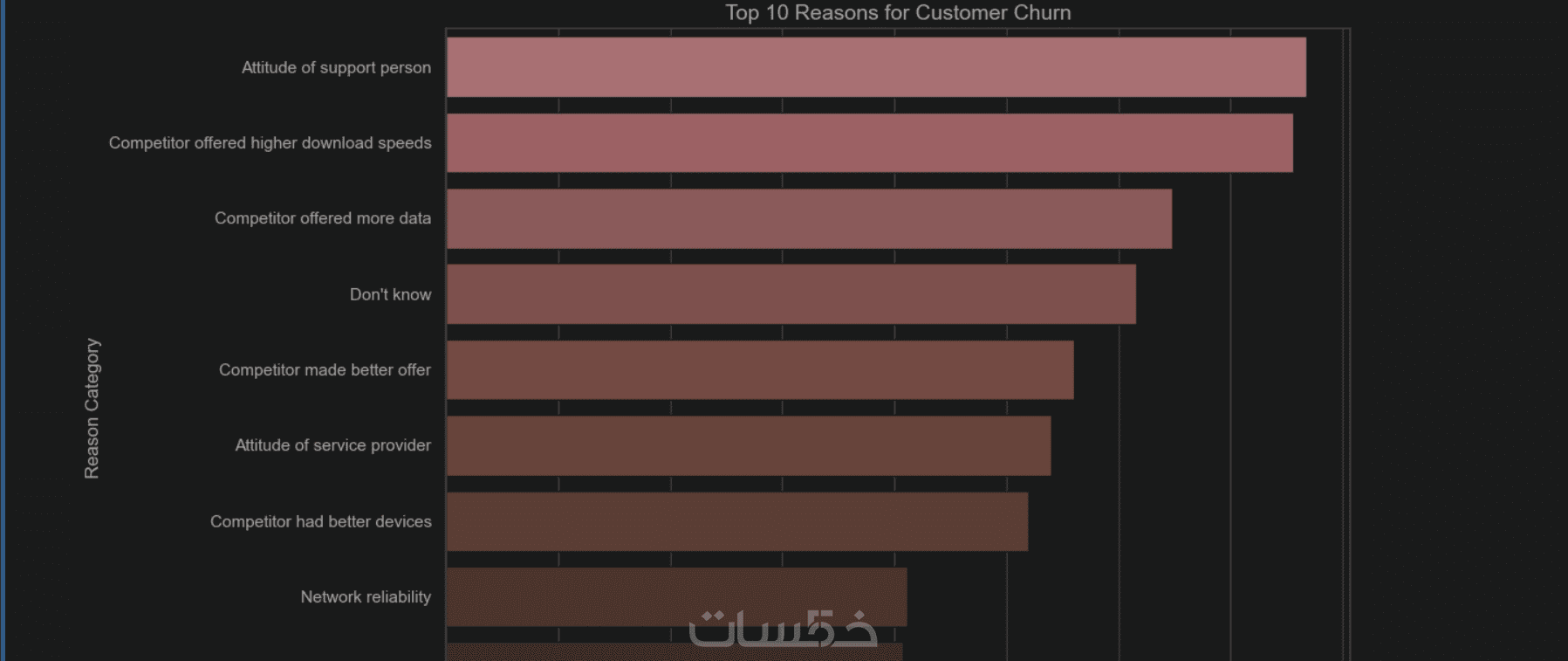Click the Competitor made better offer label
Image resolution: width=1568 pixels, height=661 pixels.
(x=325, y=370)
